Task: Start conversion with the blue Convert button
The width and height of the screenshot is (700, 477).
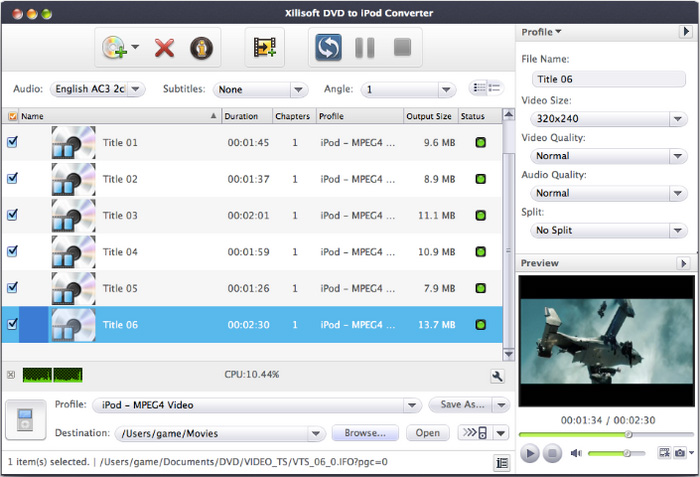Action: tap(329, 47)
